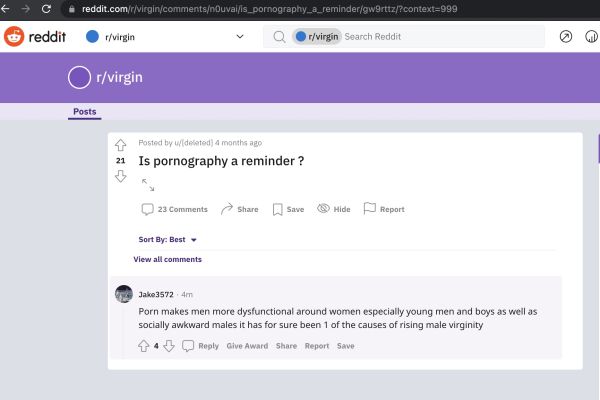Save the post with the Save bookmark
Image resolution: width=600 pixels, height=400 pixels.
click(x=288, y=209)
